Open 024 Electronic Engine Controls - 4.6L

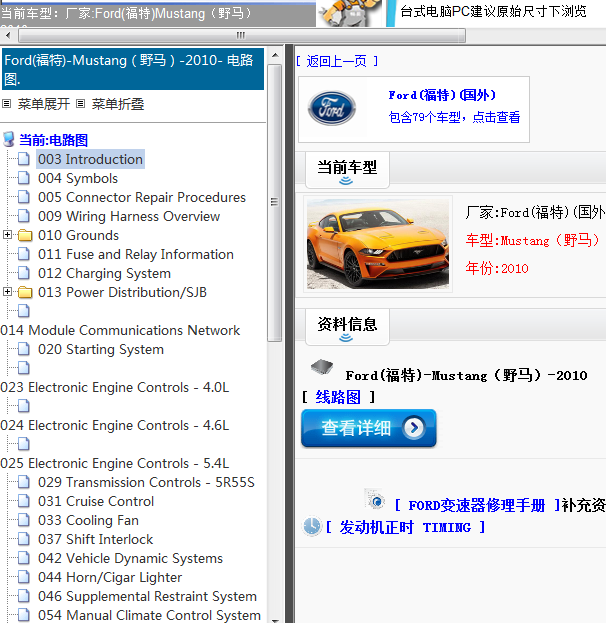(115, 425)
